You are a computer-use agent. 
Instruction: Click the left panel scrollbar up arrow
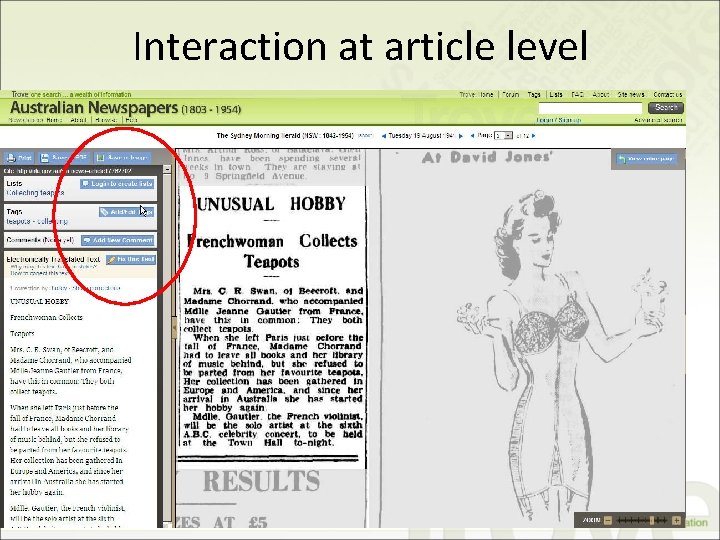click(x=167, y=169)
